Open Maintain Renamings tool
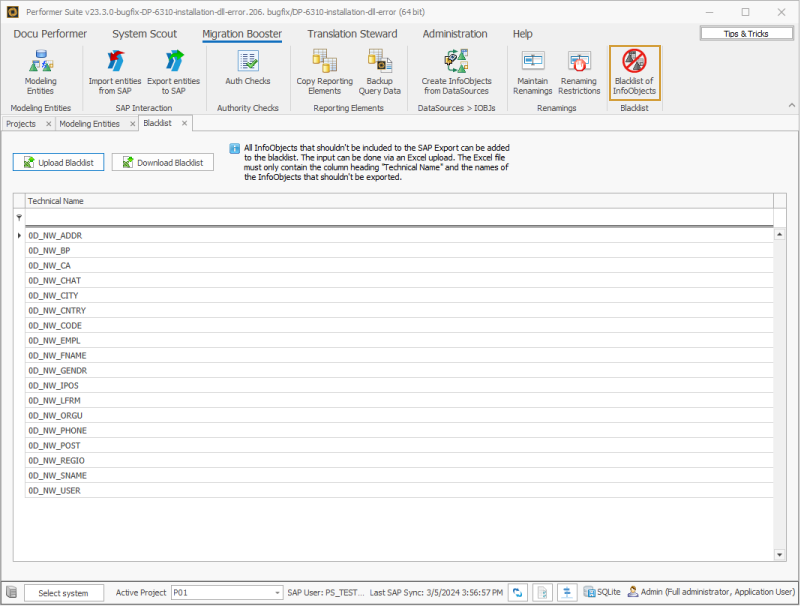The height and width of the screenshot is (606, 800). click(533, 71)
